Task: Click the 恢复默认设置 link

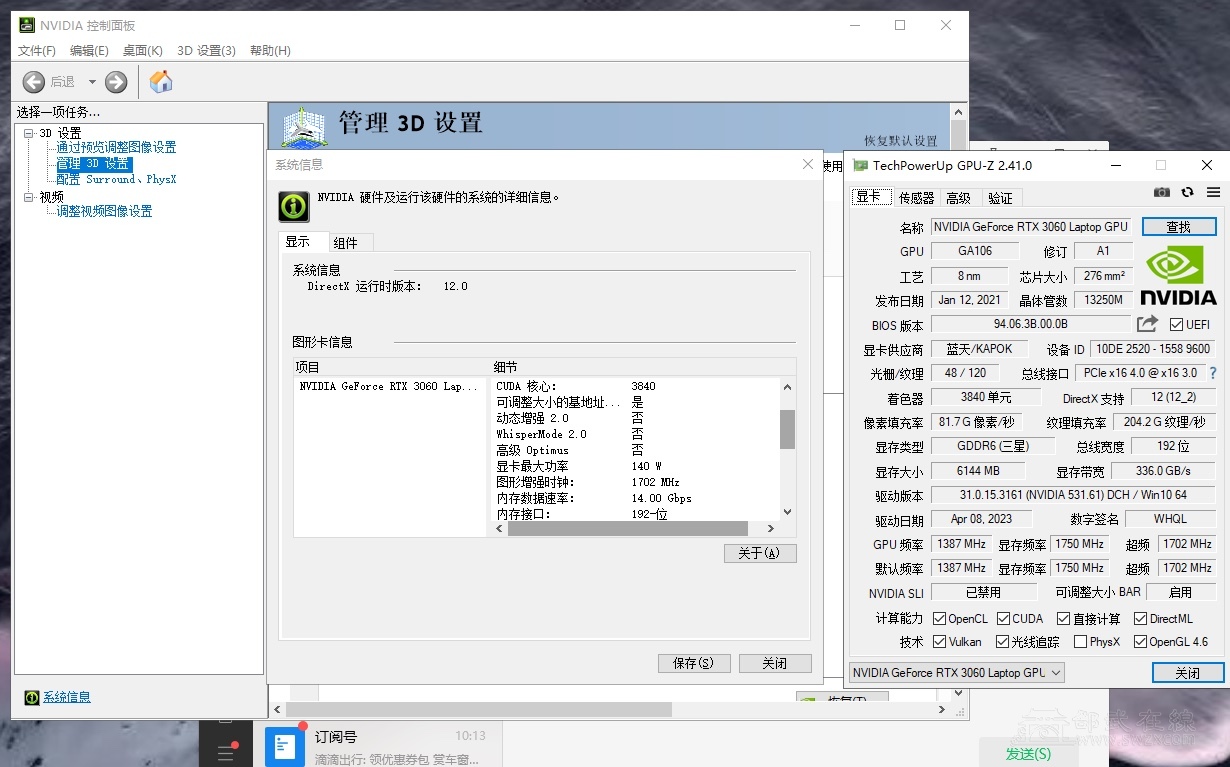Action: pos(901,141)
